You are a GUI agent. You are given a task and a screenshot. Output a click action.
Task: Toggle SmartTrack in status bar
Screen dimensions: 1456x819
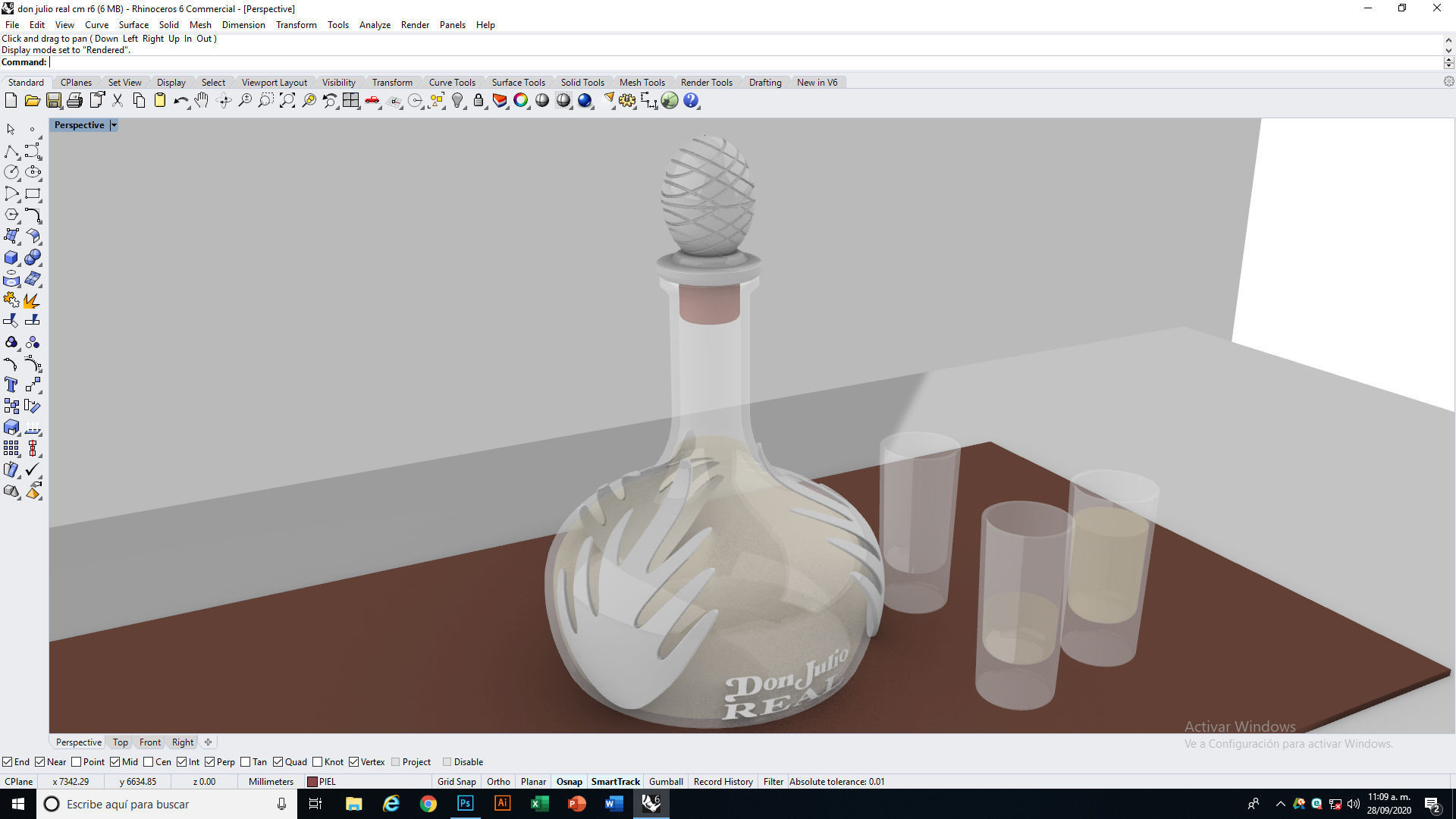pos(615,781)
